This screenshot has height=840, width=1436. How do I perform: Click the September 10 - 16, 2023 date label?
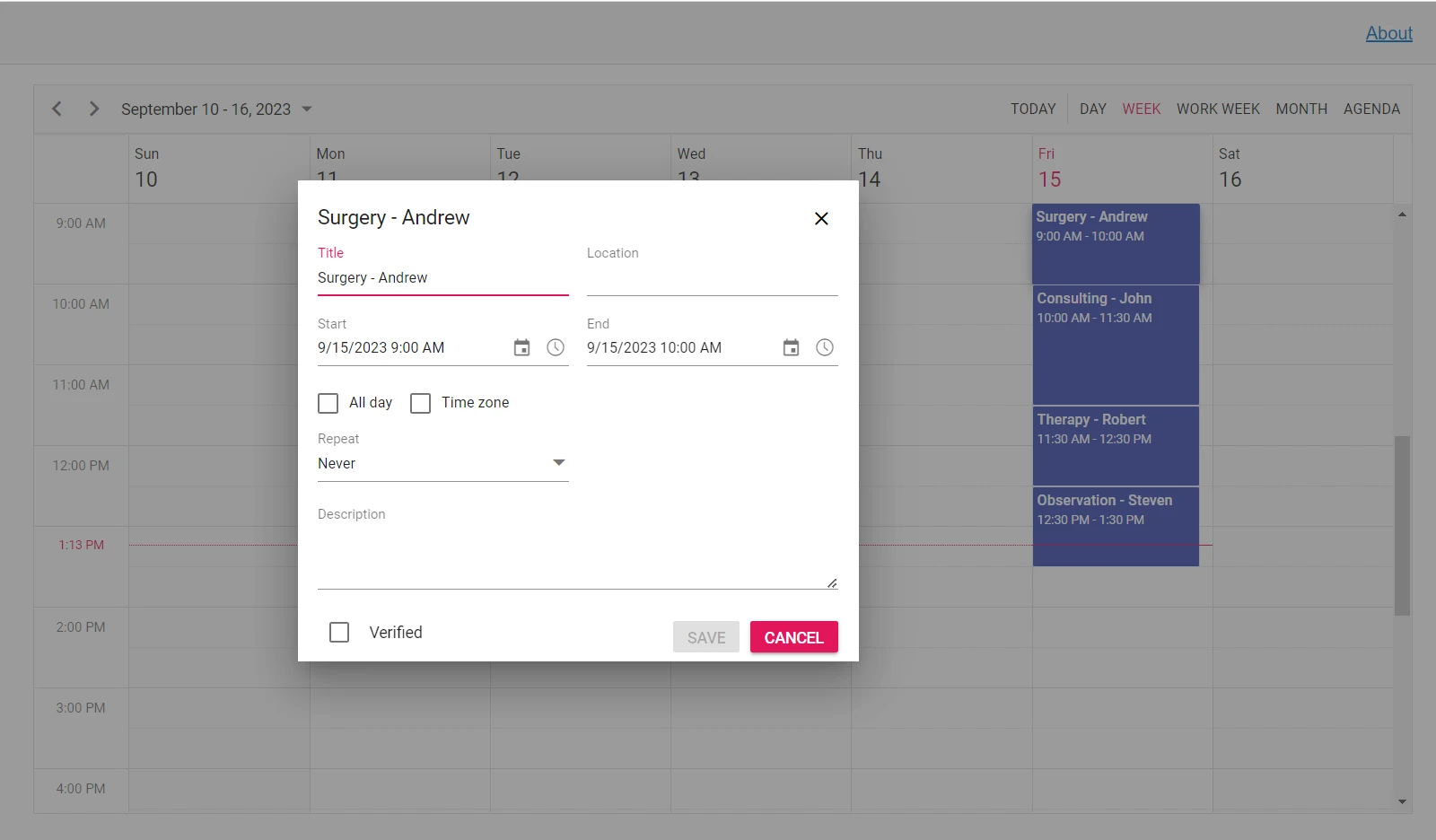[206, 109]
